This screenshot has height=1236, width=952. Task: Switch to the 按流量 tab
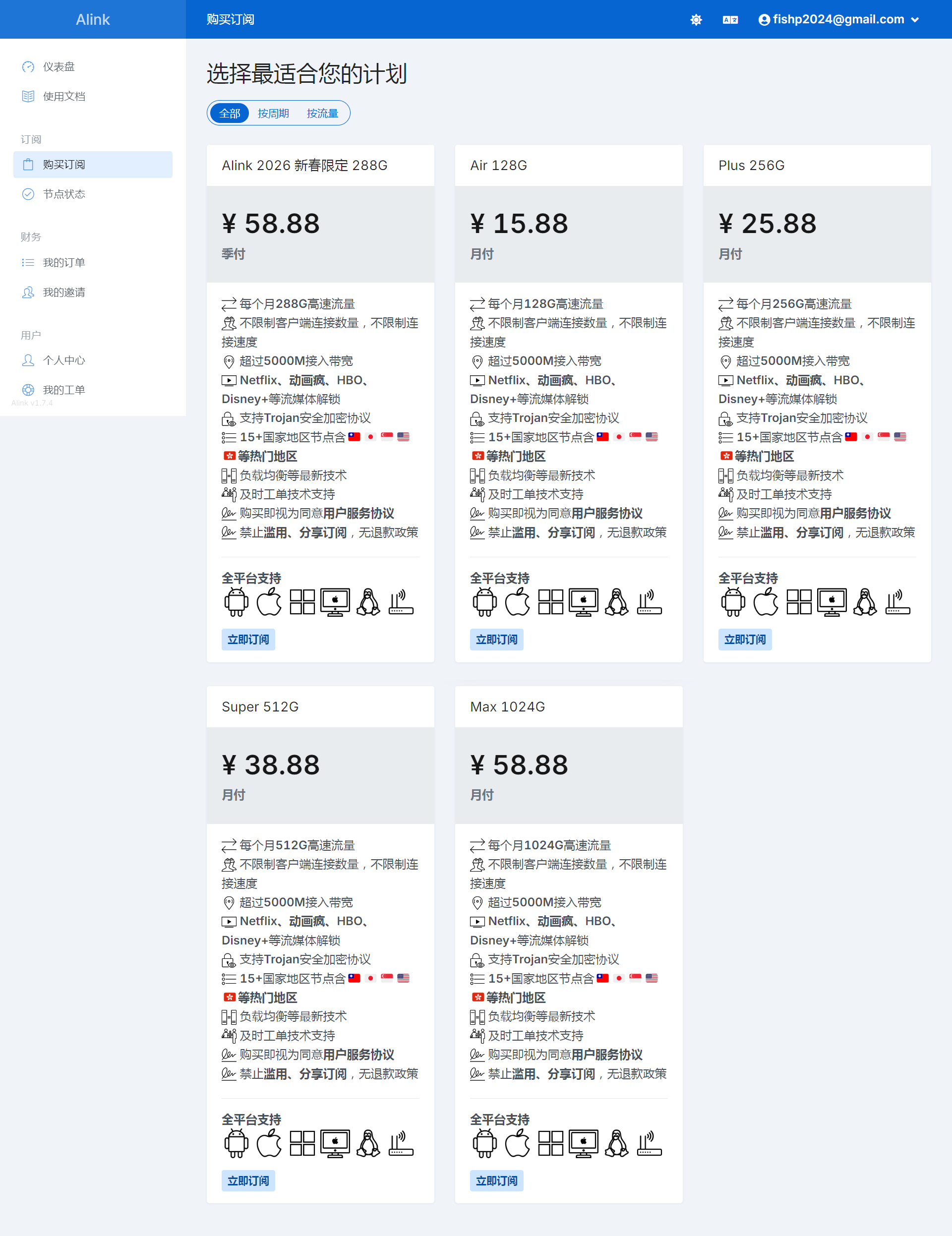point(323,113)
